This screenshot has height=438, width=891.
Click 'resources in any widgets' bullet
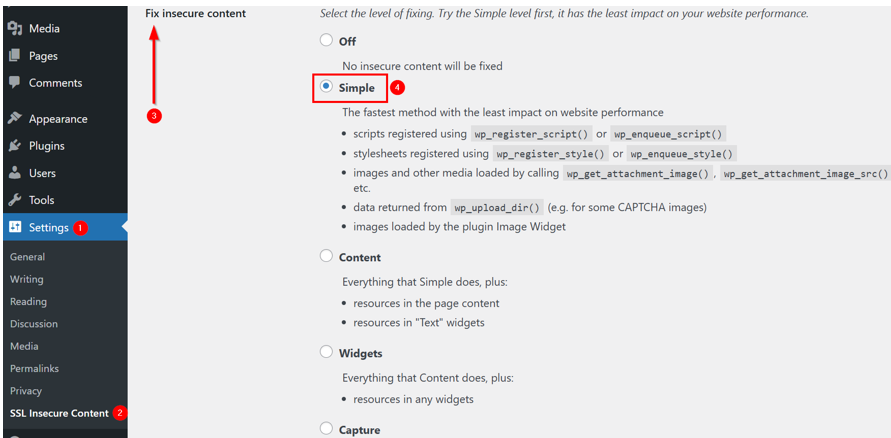(x=413, y=399)
